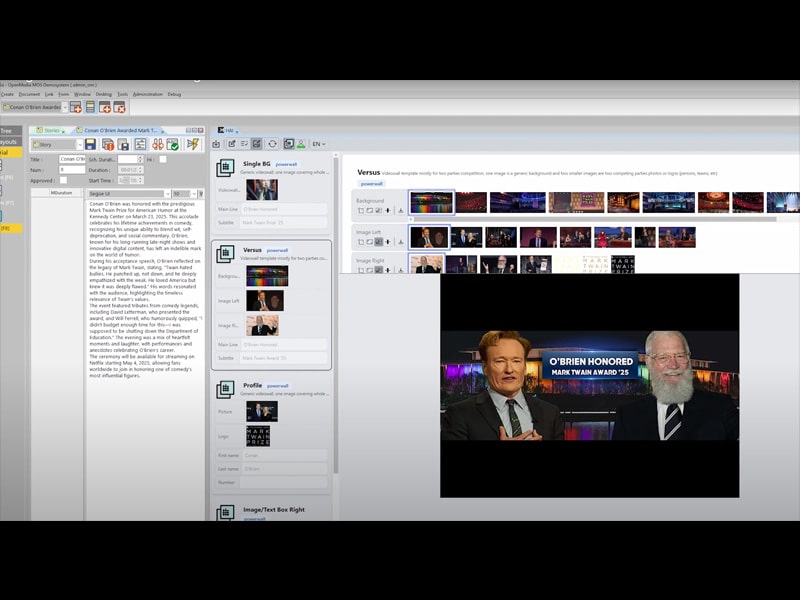The width and height of the screenshot is (800, 600).
Task: Toggle the image fit icon in Image Left row
Action: 379,242
